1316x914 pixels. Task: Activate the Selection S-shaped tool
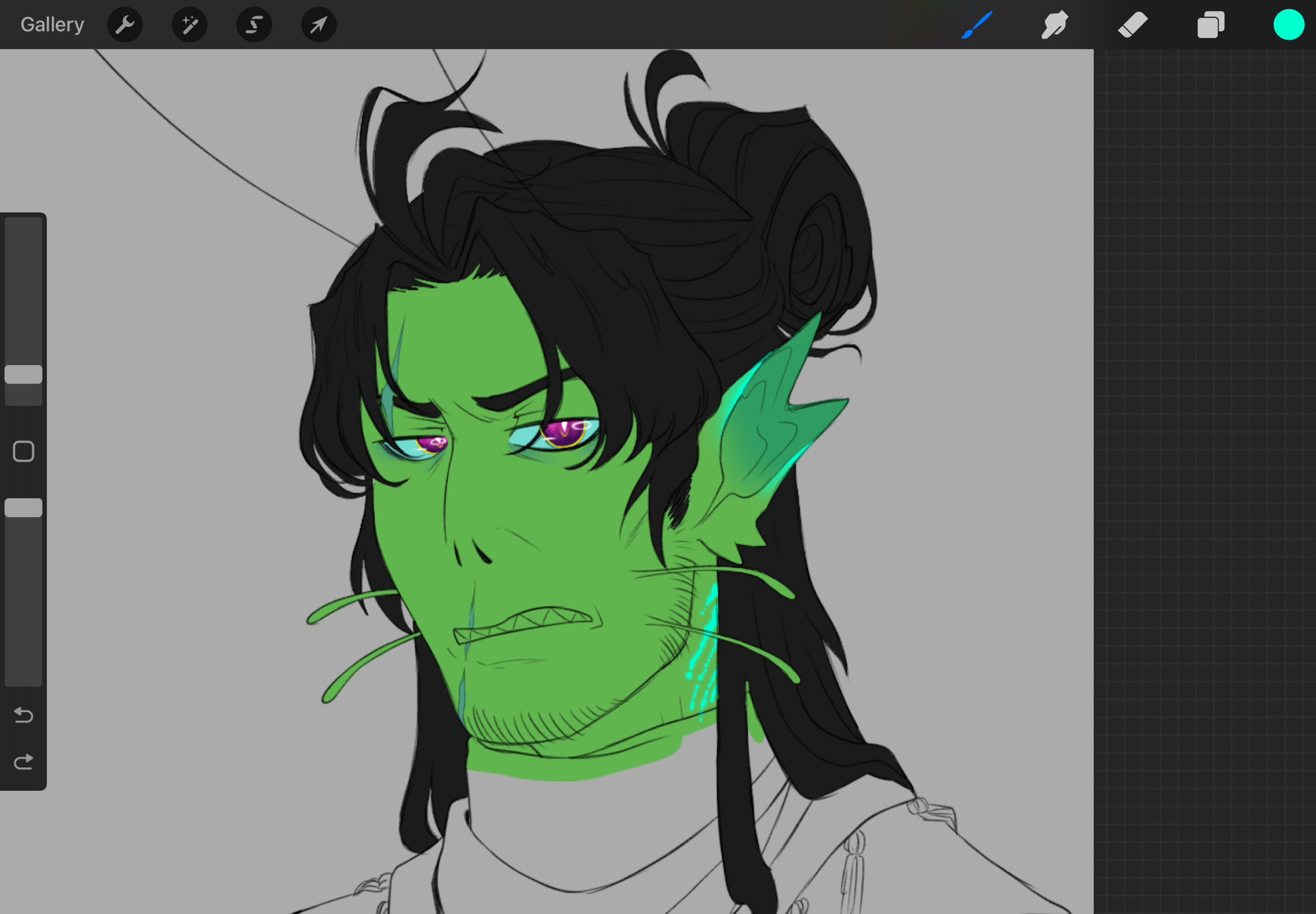pyautogui.click(x=254, y=25)
